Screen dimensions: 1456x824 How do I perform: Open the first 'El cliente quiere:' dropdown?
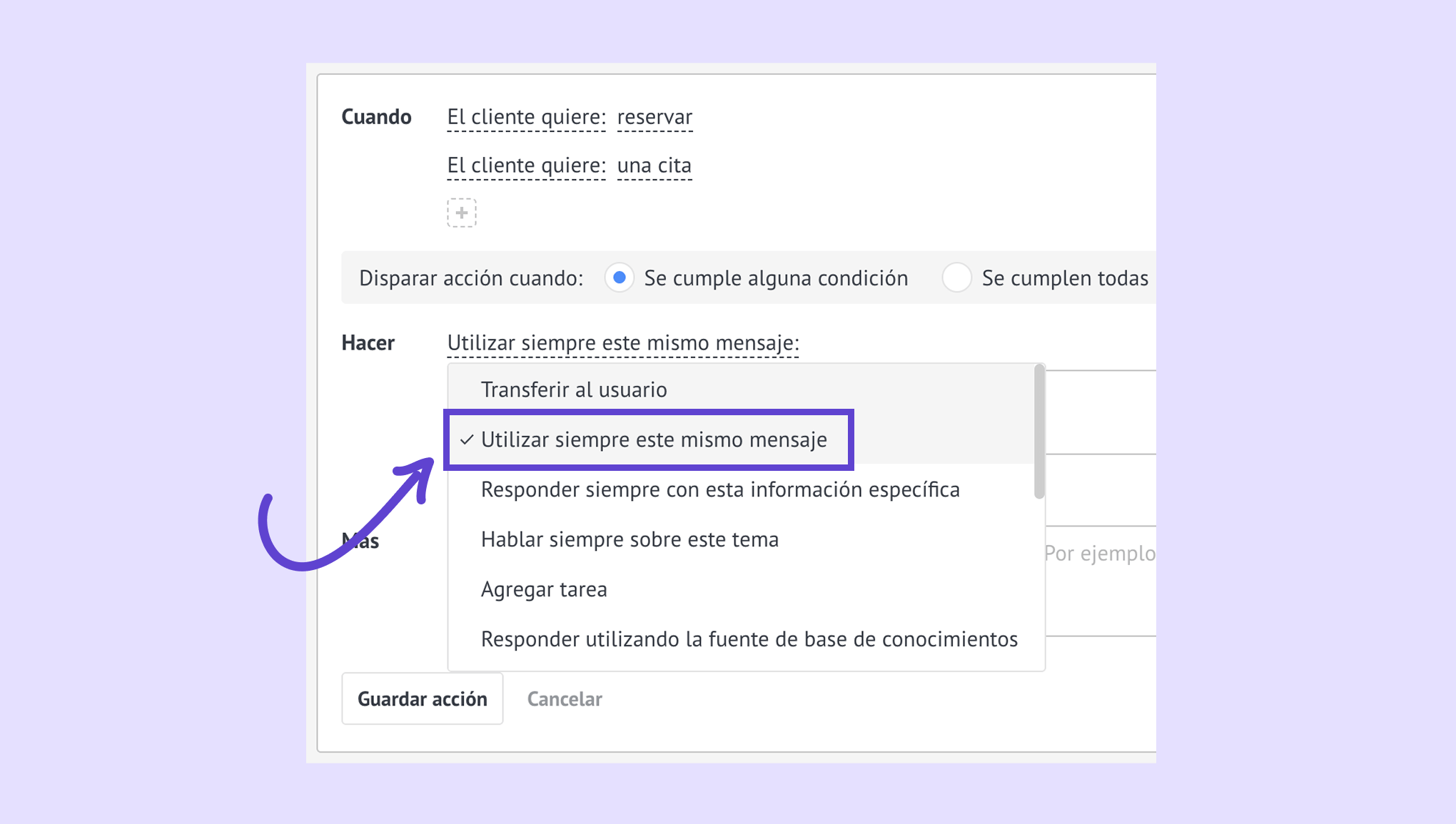coord(526,117)
